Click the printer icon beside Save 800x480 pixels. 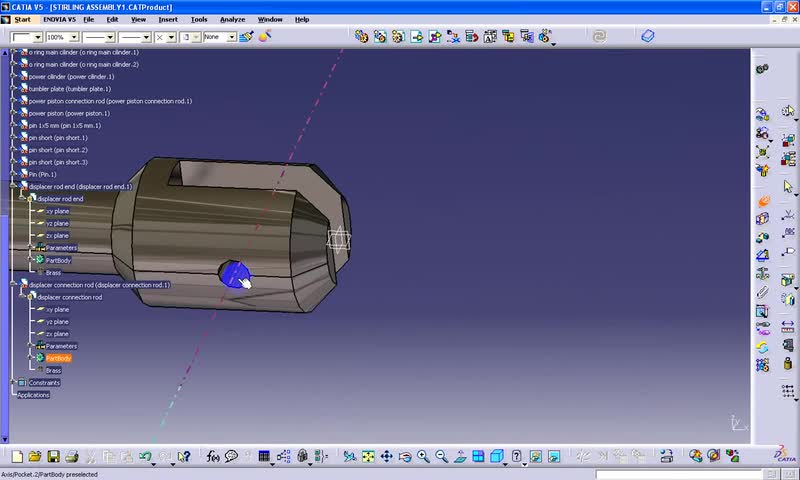coord(71,456)
